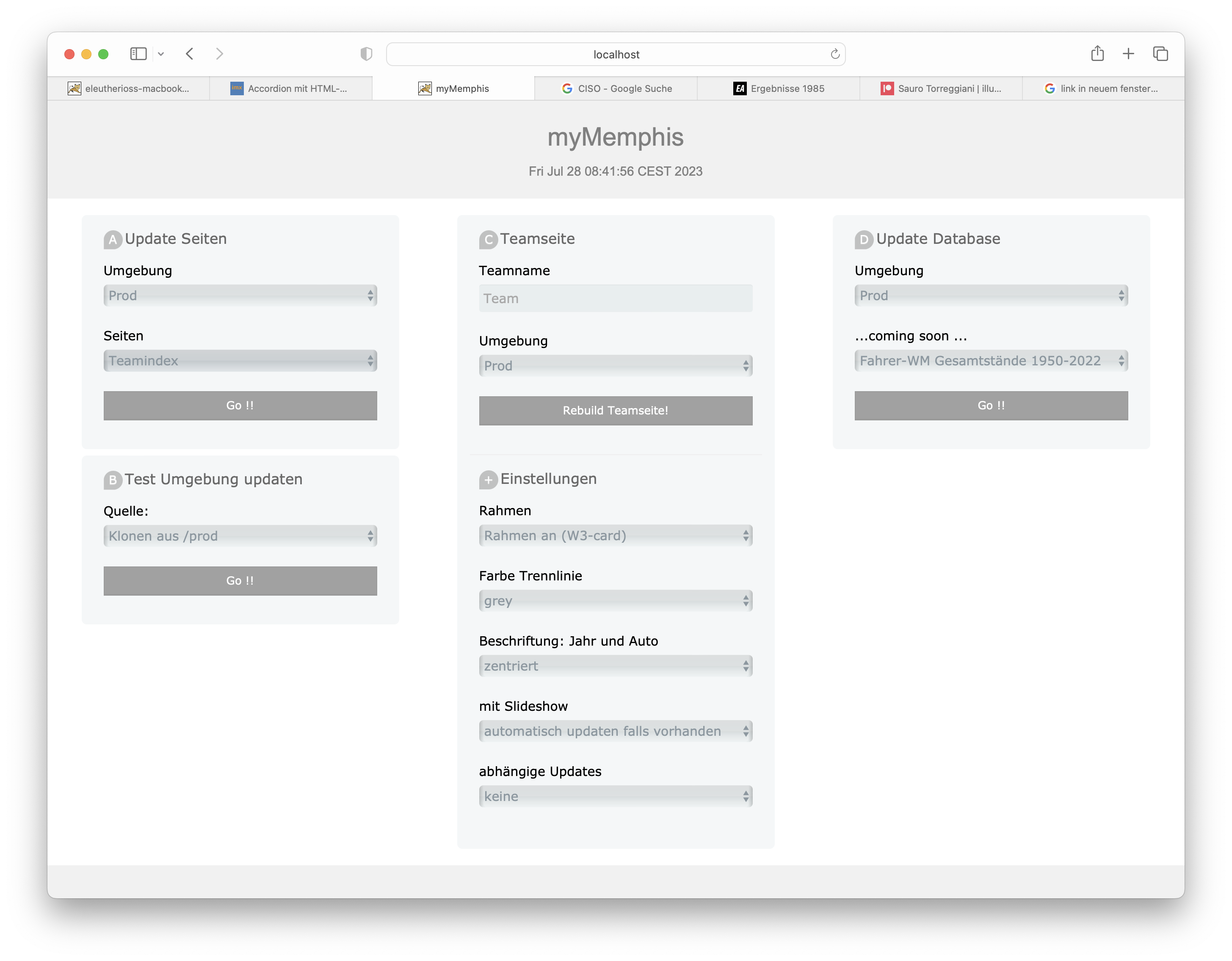The image size is (1232, 961).
Task: Expand the Rahmen an (W3-card) dropdown
Action: click(x=616, y=536)
